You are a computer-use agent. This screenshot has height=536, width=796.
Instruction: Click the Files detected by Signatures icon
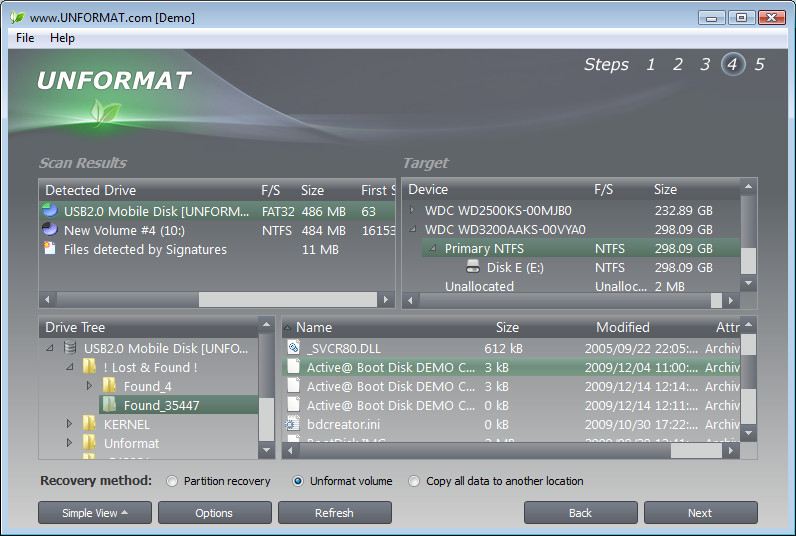click(x=50, y=248)
